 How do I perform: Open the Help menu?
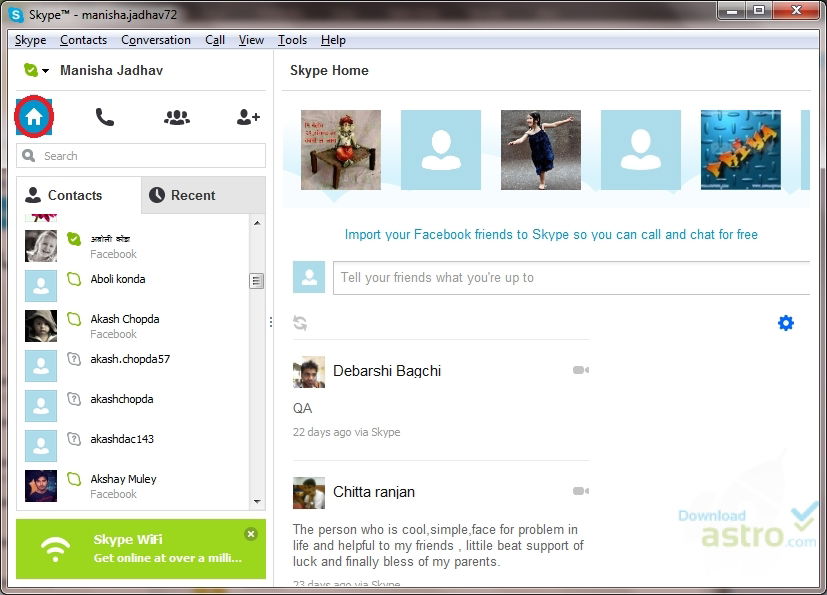click(333, 40)
